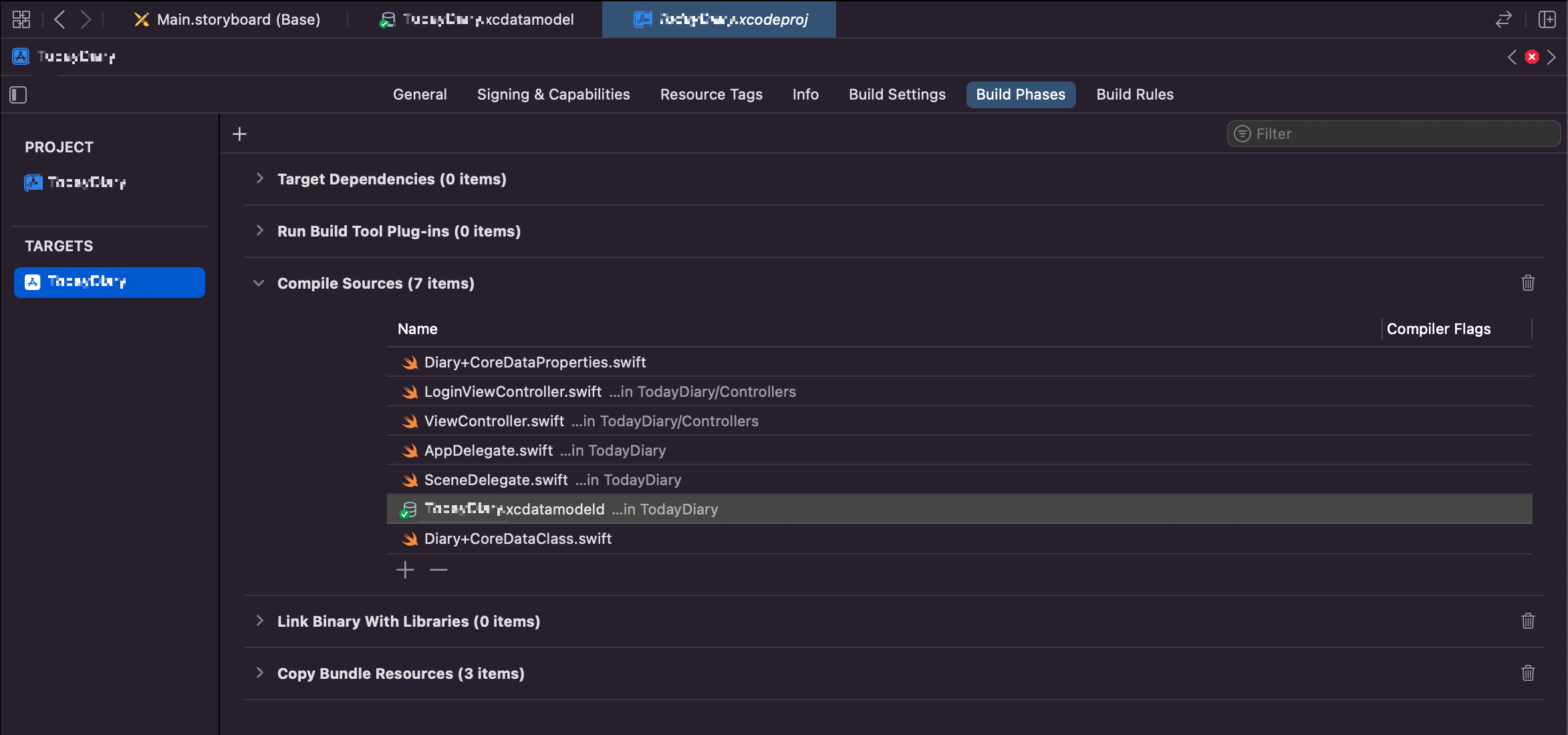Expand Target Dependencies section
1568x735 pixels.
[260, 179]
